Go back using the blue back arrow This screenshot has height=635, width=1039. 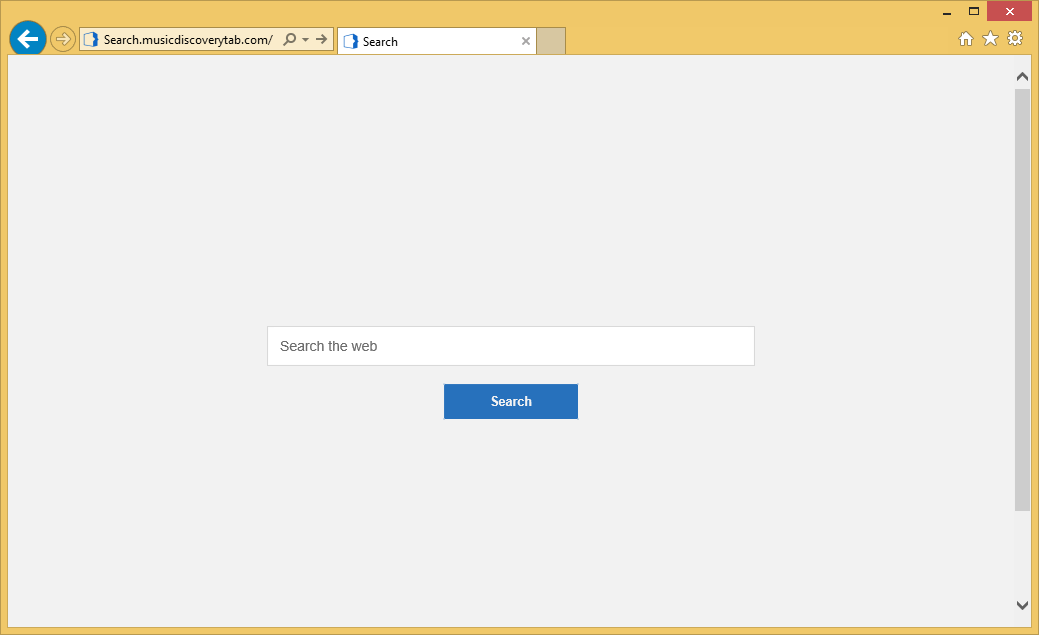[28, 39]
